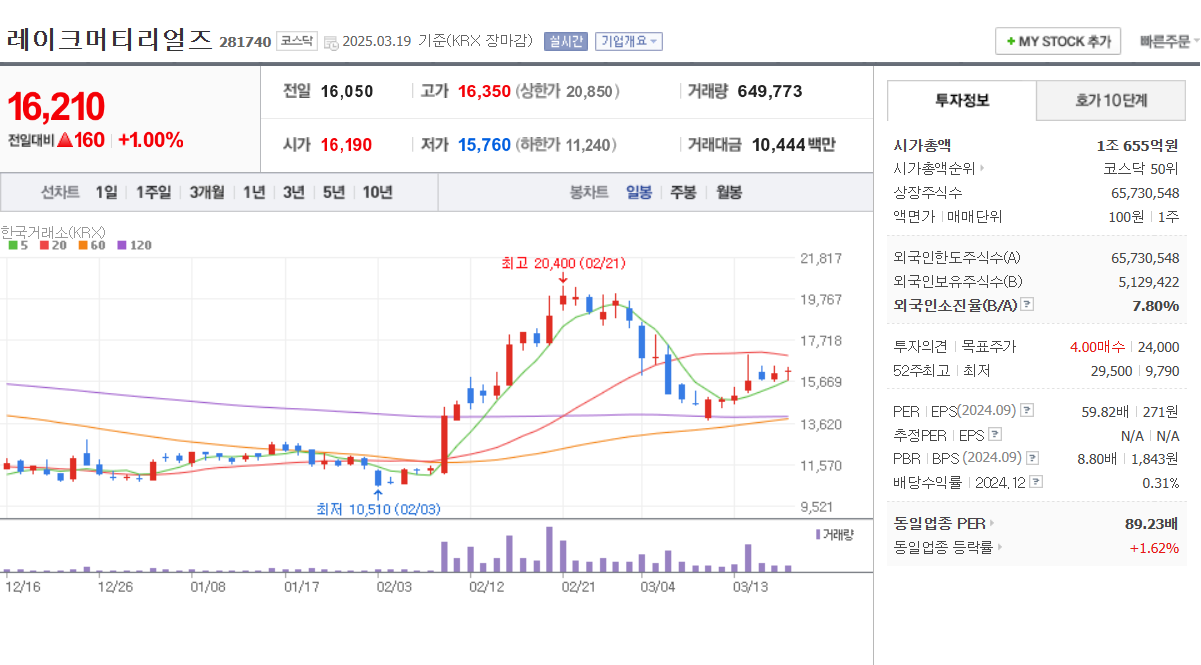The image size is (1201, 665).
Task: Click the help icon beside PER EPS(2024.09)
Action: pos(1027,411)
